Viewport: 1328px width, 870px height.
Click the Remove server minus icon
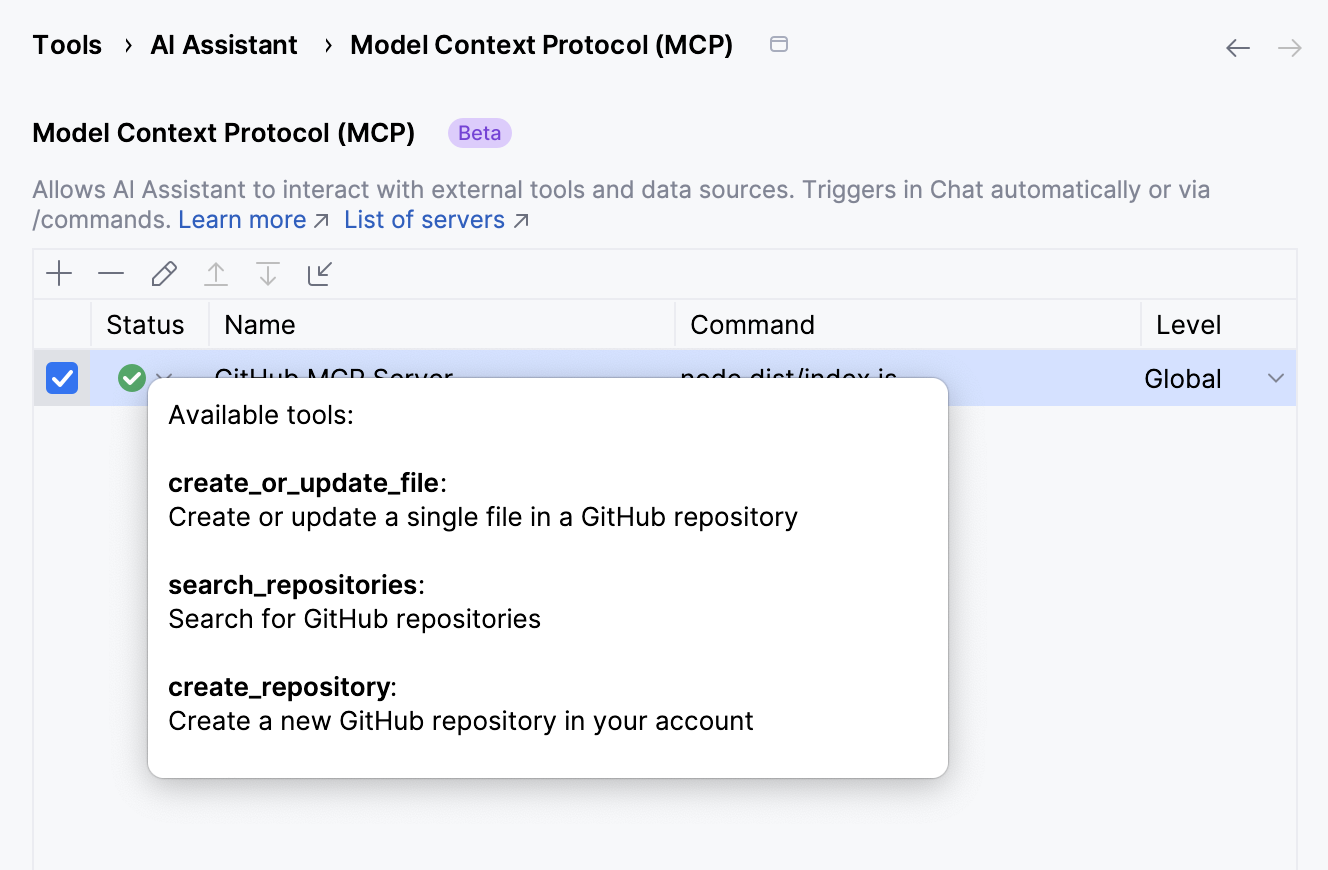click(111, 274)
